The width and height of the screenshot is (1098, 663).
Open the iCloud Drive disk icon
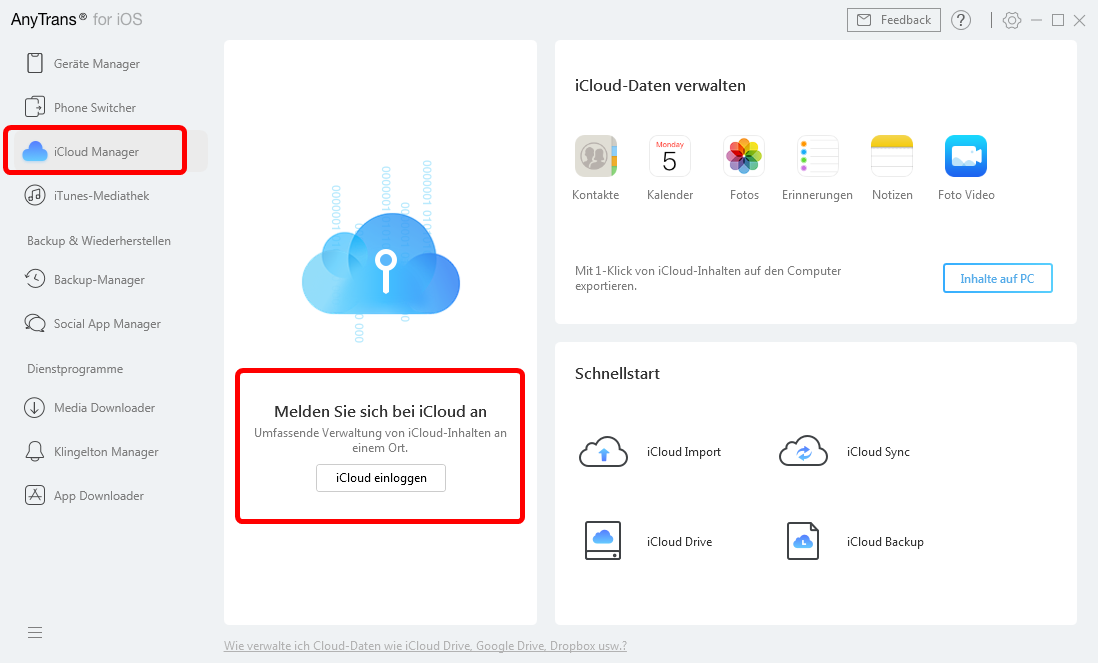coord(603,541)
